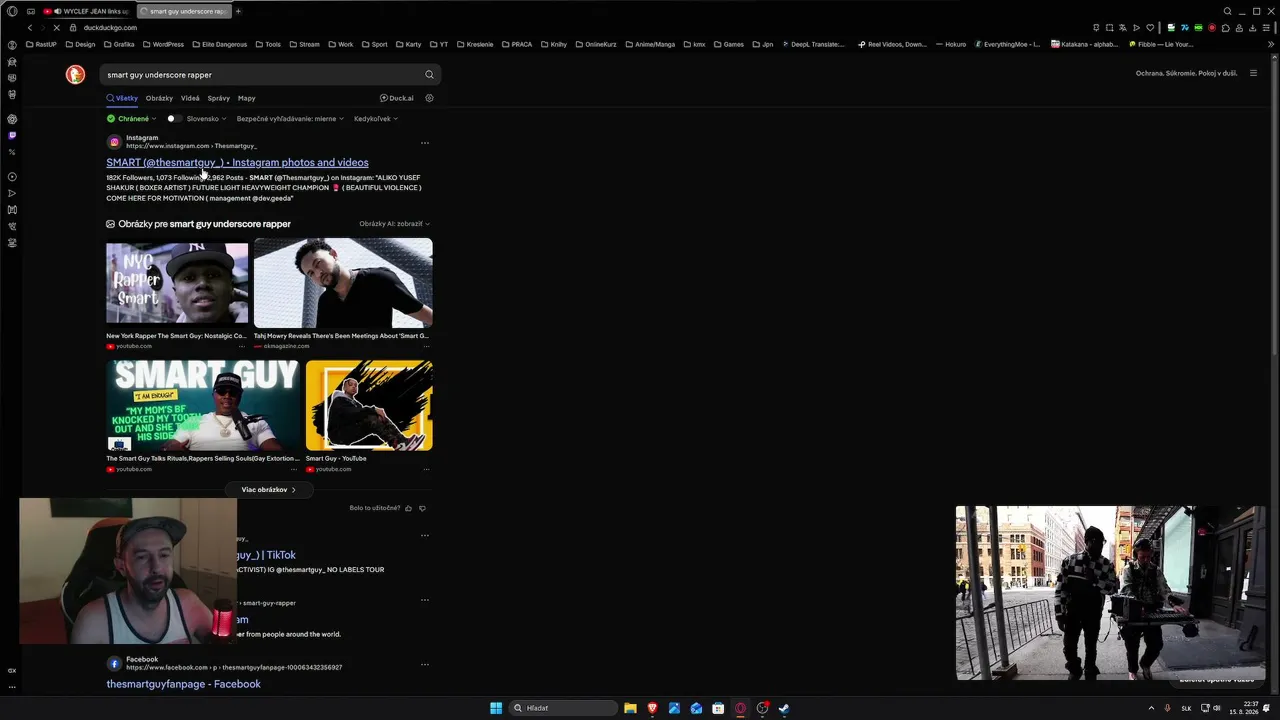Open the Kedykoľvek time filter dropdown
1280x720 pixels.
tap(376, 119)
